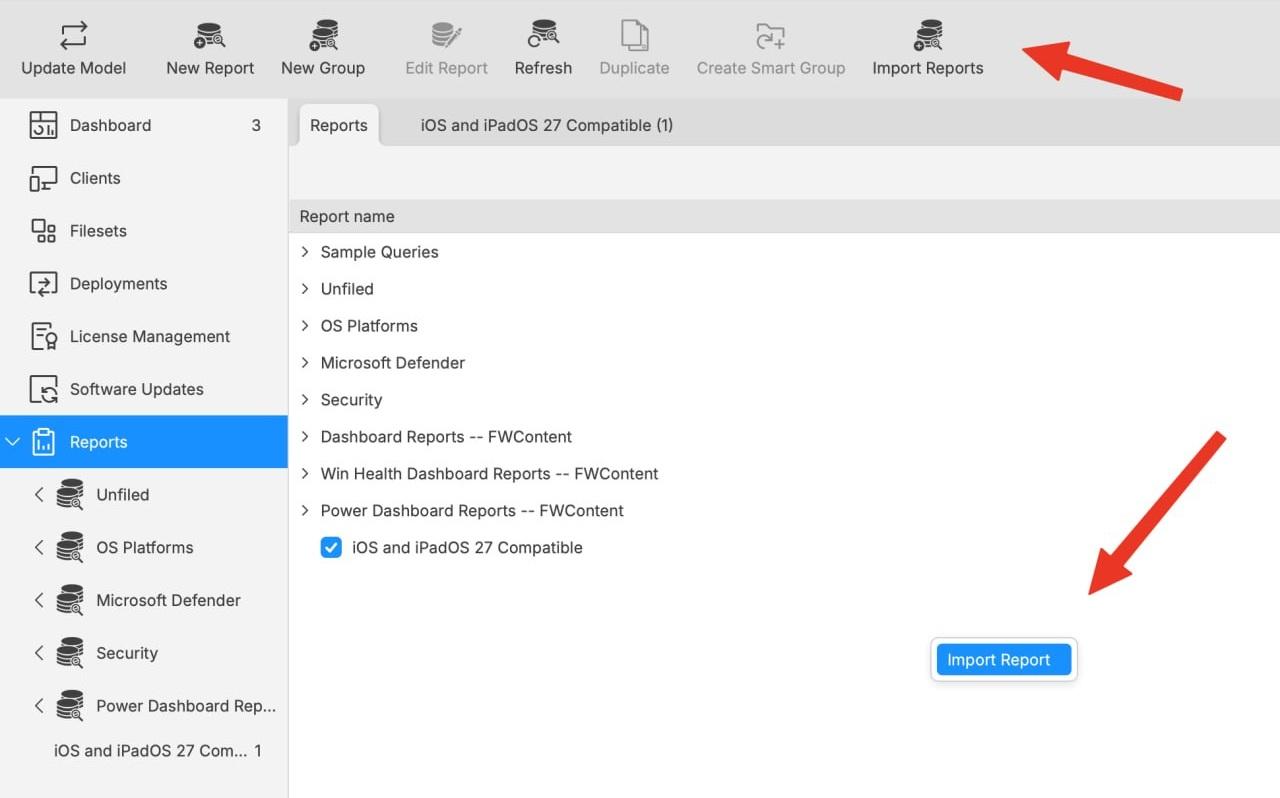Expand Power Dashboard Reports -- FWContent group

(305, 511)
